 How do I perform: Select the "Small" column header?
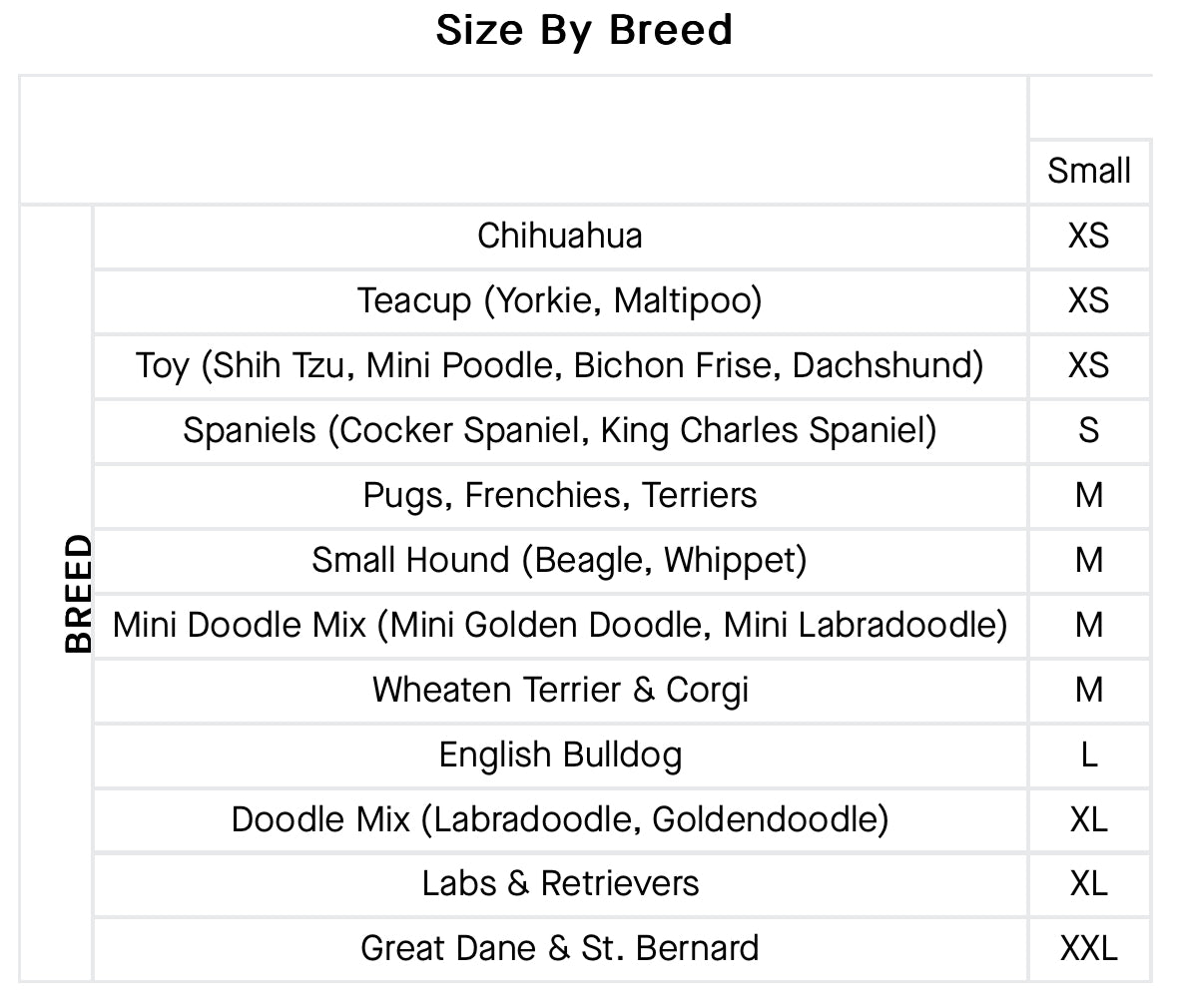point(1088,171)
